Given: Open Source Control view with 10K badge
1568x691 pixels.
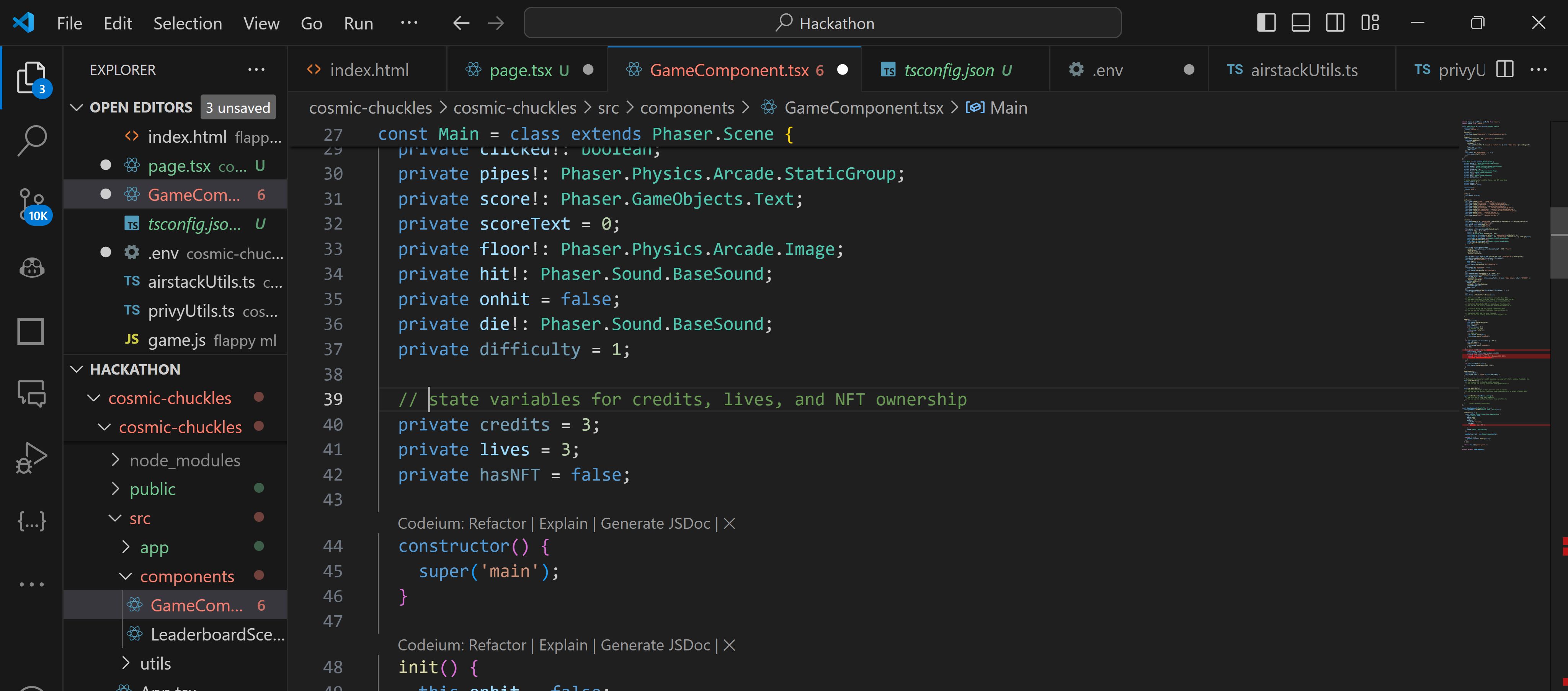Looking at the screenshot, I should tap(32, 205).
